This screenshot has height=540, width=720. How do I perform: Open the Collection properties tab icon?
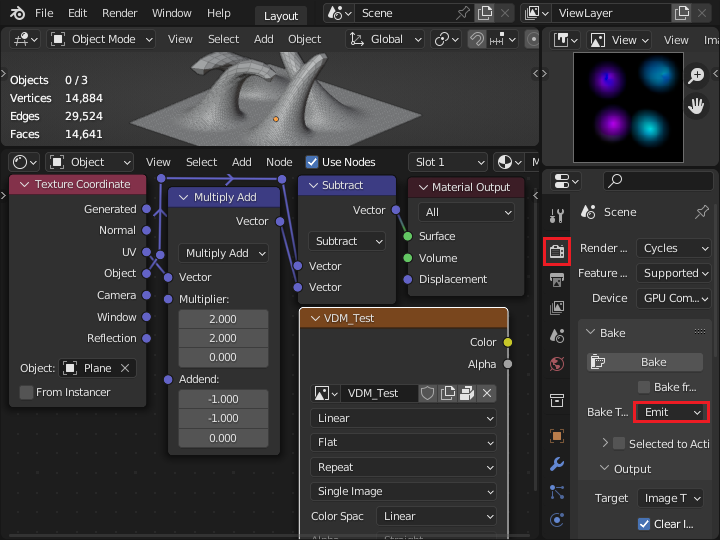[557, 400]
